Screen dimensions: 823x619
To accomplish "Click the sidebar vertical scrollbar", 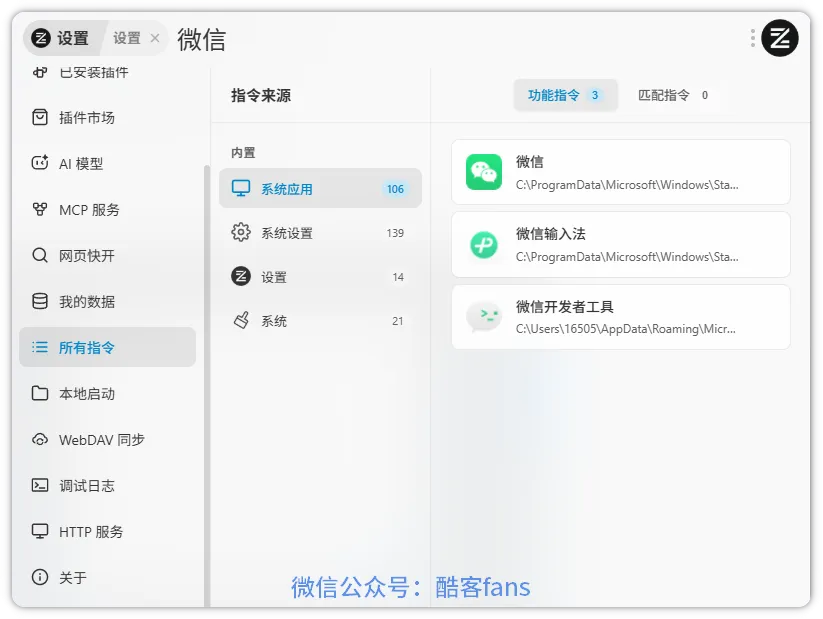I will (207, 386).
